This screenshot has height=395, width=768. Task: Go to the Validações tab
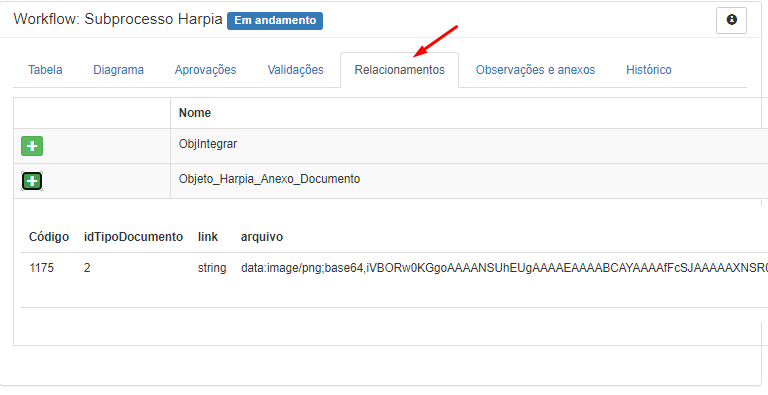tap(295, 70)
